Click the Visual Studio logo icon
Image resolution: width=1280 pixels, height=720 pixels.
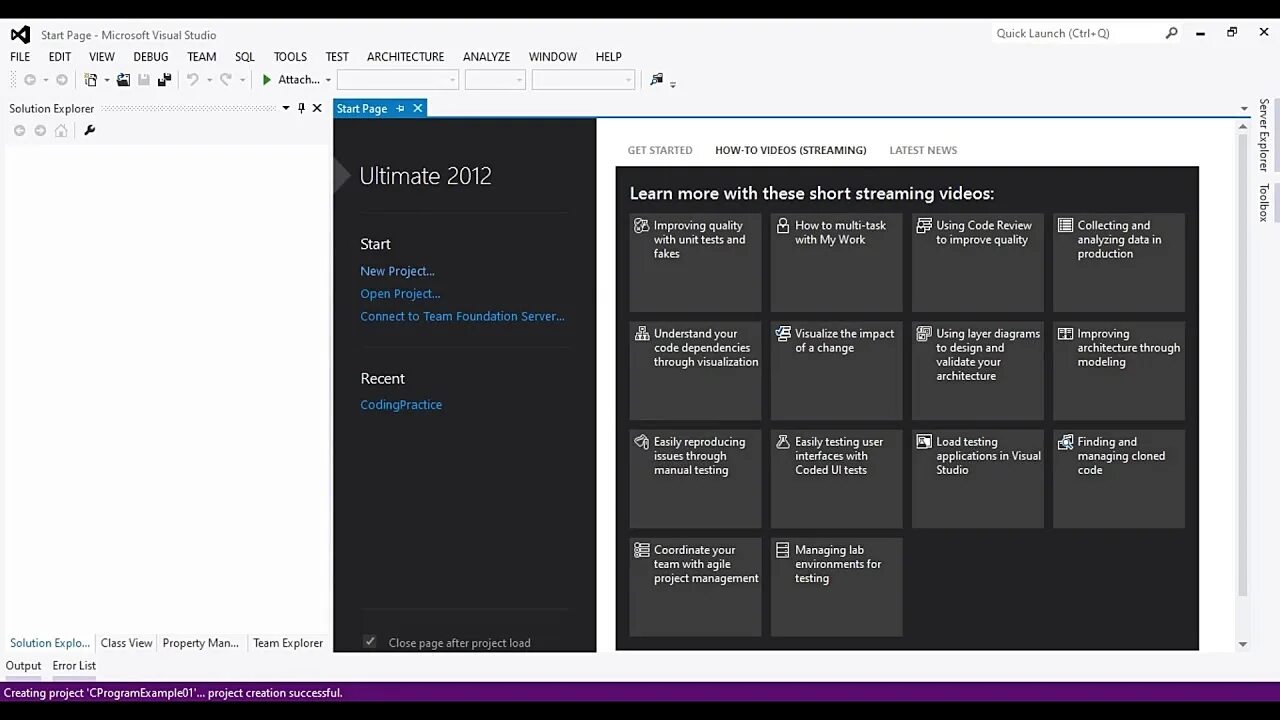20,34
